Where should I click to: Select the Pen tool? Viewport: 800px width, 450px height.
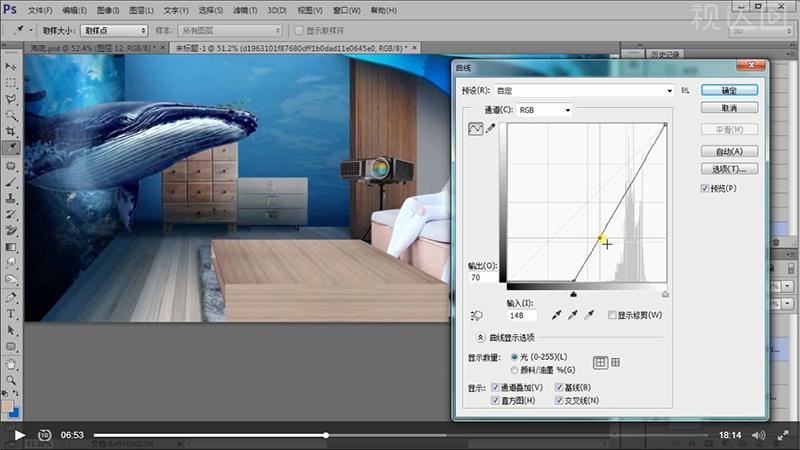pos(11,297)
